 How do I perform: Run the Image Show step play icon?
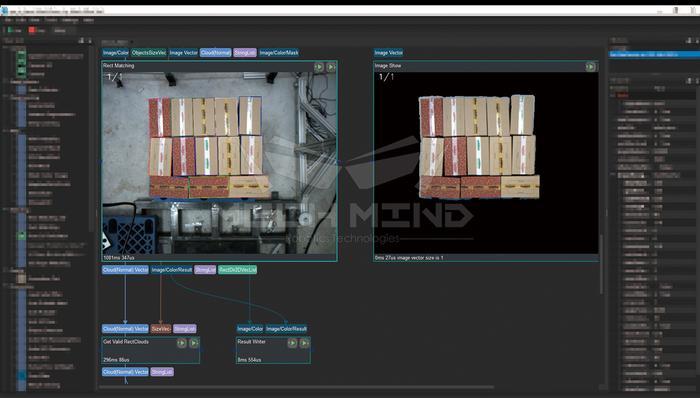pyautogui.click(x=590, y=67)
